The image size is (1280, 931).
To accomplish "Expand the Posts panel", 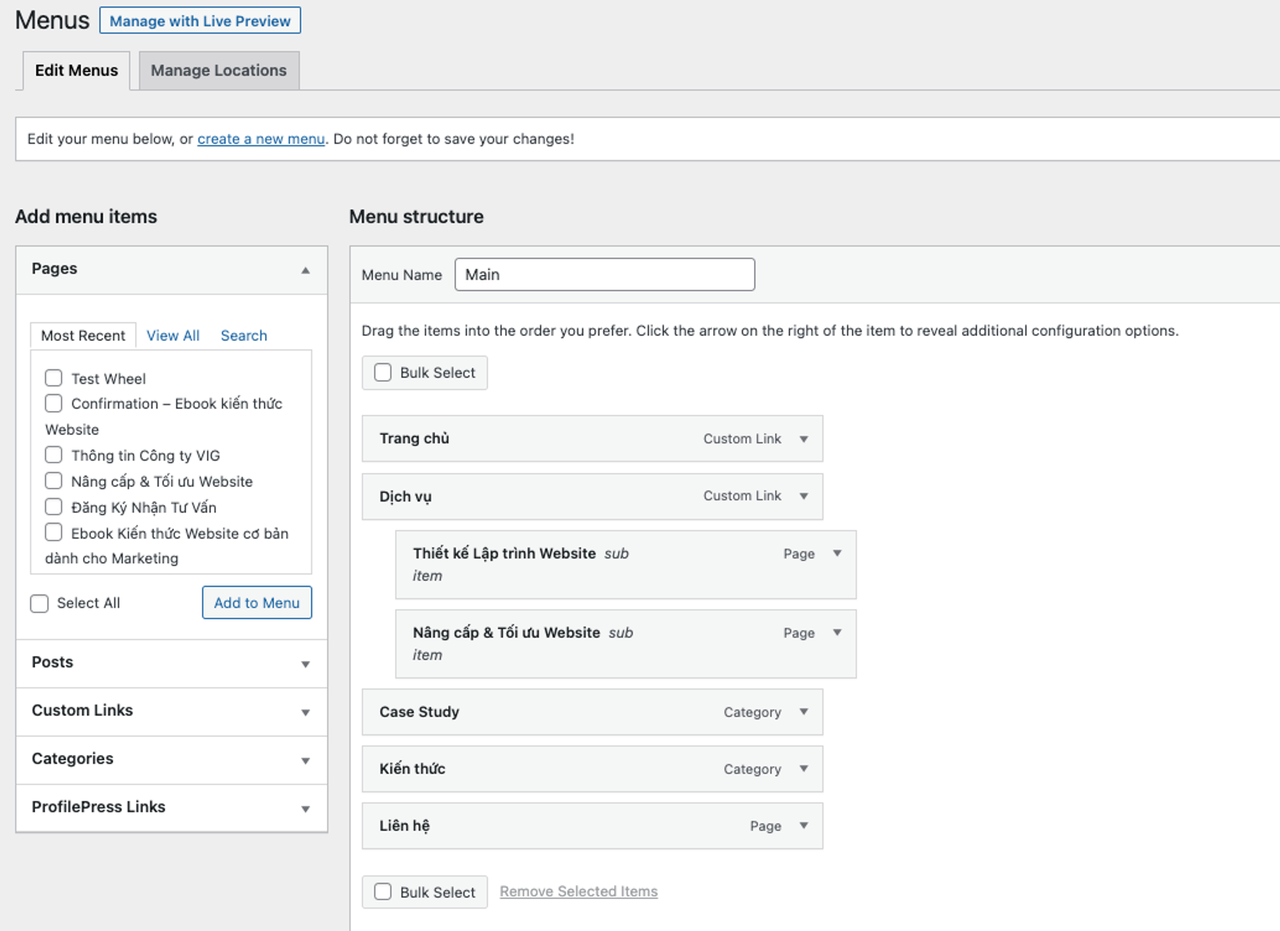I will tap(305, 664).
